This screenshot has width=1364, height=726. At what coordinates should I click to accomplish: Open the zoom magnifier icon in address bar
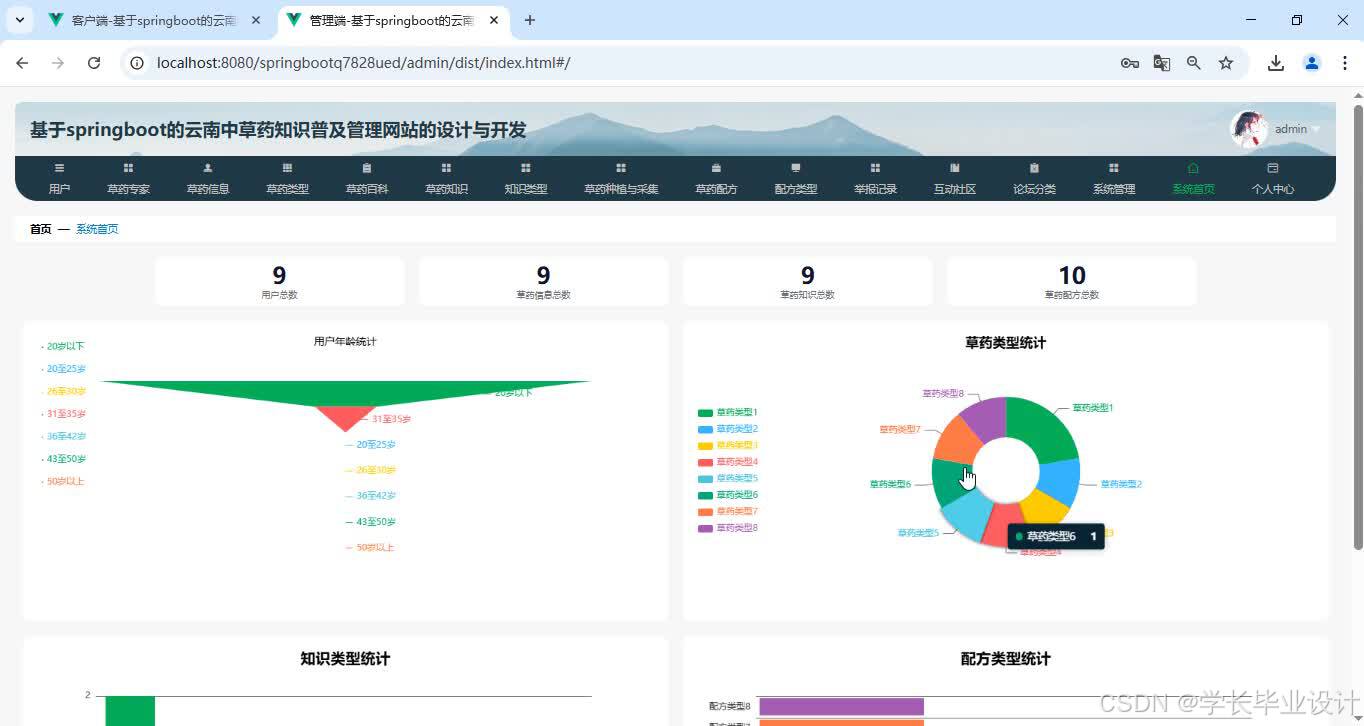pos(1194,63)
